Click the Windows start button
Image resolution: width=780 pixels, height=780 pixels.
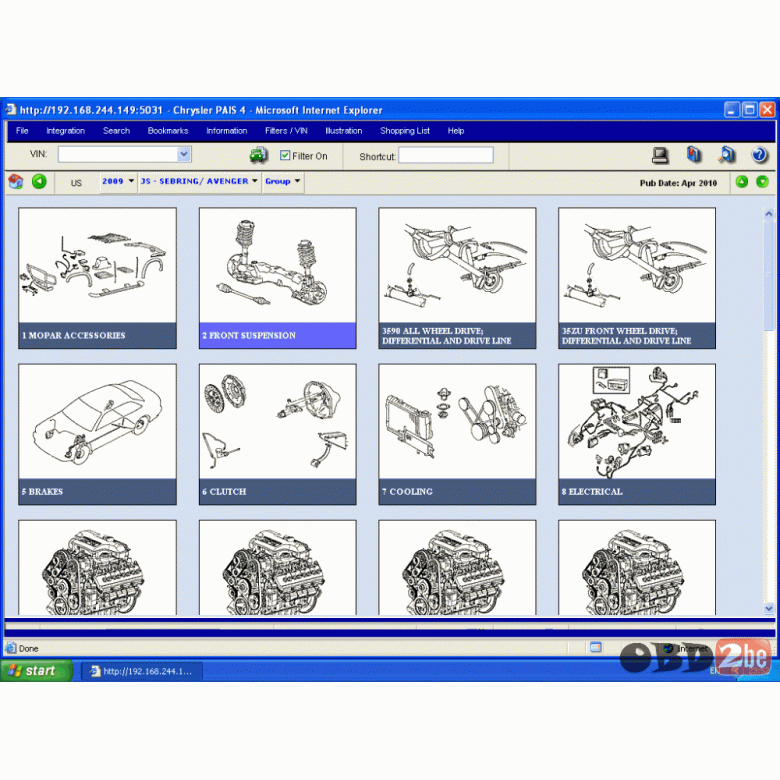36,671
